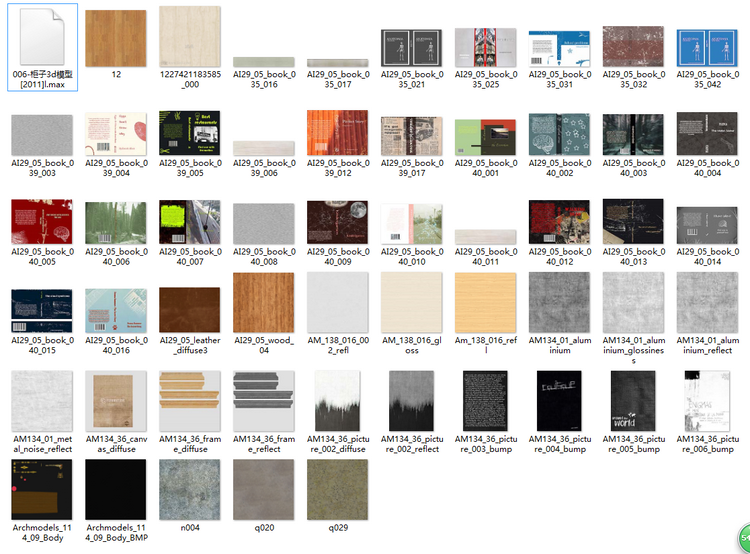Click AM134_36_frame_diffuse texture
750x554 pixels.
pyautogui.click(x=190, y=401)
